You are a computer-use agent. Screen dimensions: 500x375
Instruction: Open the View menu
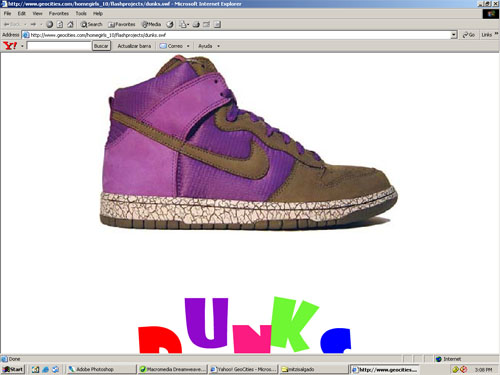[x=37, y=14]
